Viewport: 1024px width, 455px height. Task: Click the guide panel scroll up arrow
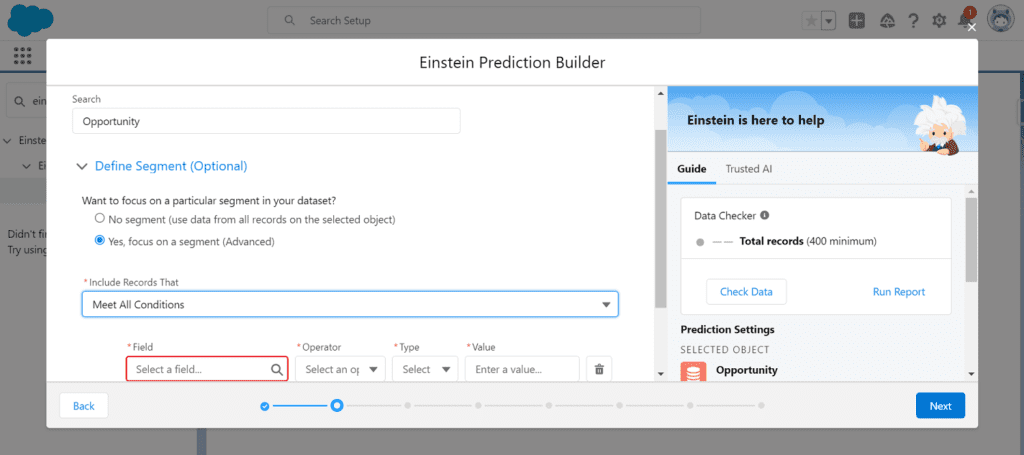971,191
